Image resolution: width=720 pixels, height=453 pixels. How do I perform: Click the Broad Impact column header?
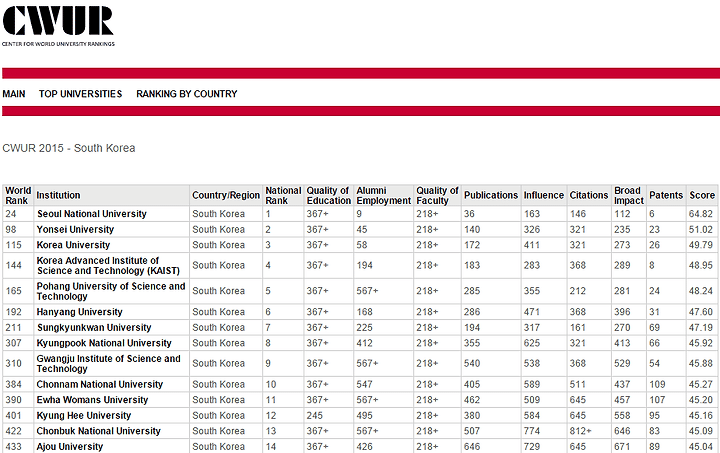(x=629, y=196)
